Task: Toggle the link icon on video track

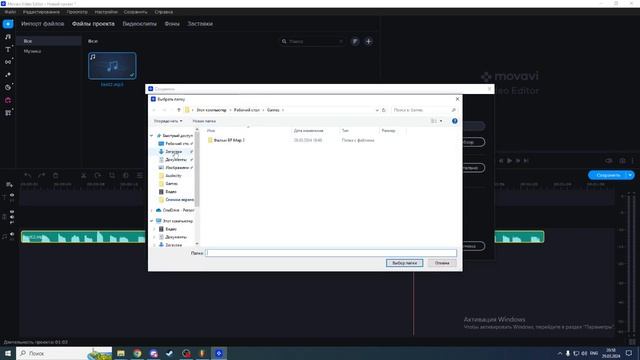Action: pyautogui.click(x=12, y=222)
